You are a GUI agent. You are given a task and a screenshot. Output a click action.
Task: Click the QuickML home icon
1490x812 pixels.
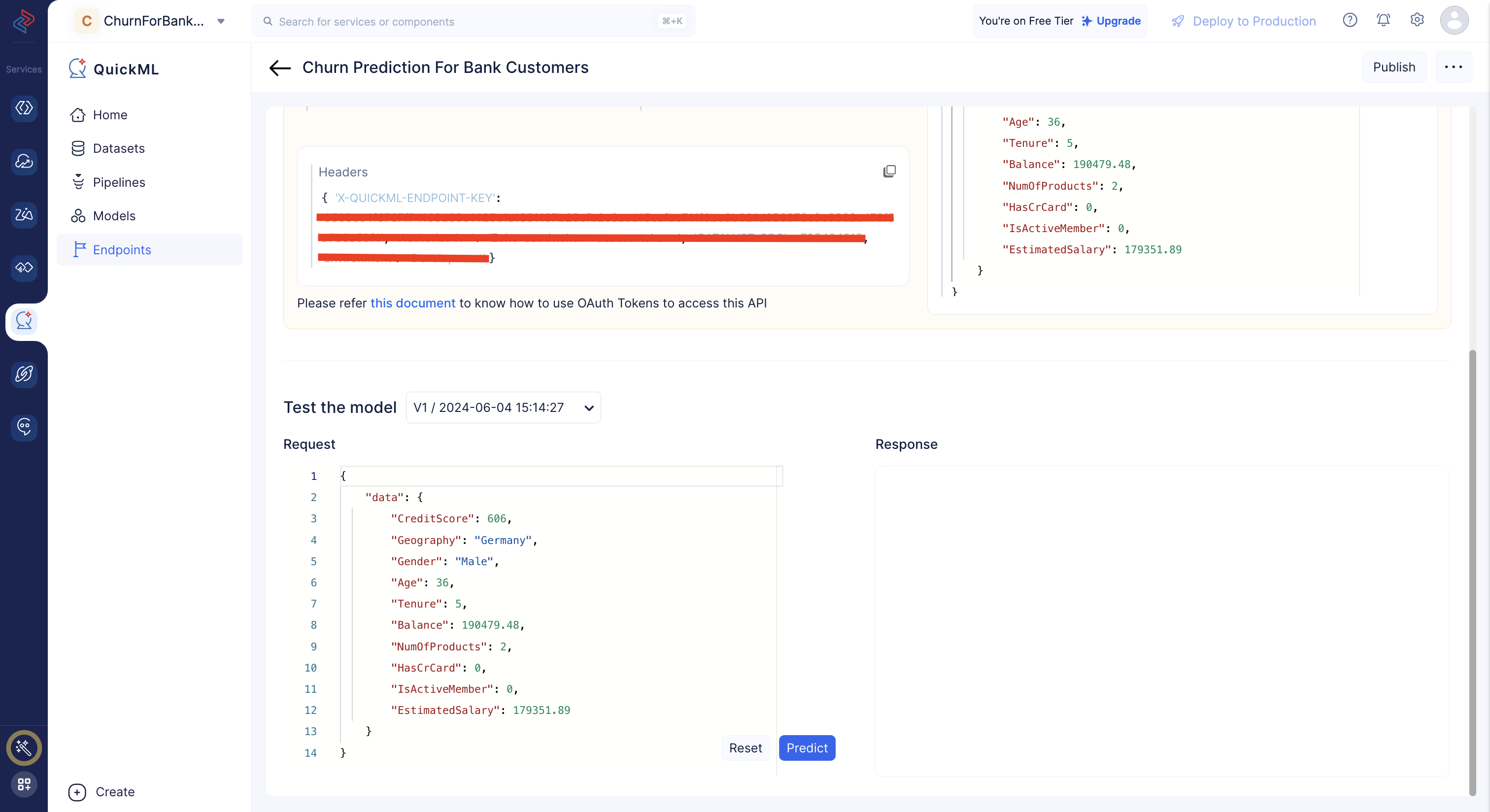tap(77, 68)
